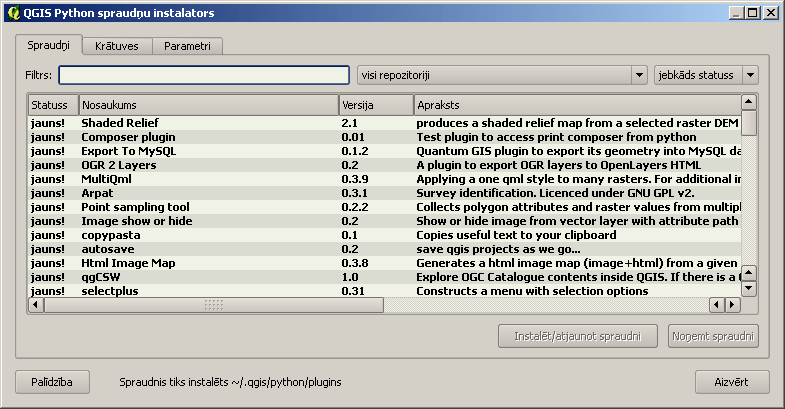Select the Composer plugin row
The width and height of the screenshot is (785, 409).
pos(384,137)
